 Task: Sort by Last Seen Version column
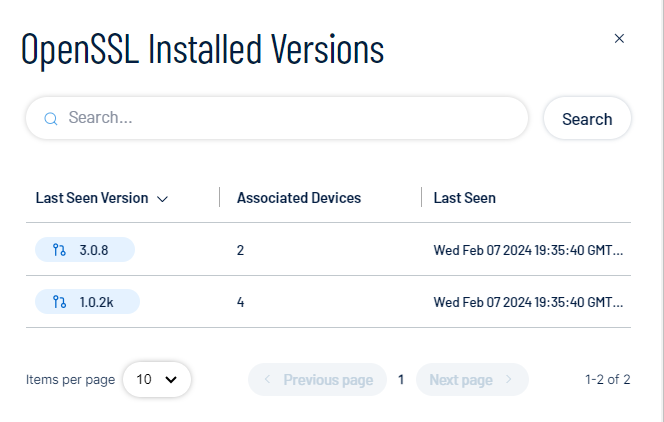coord(92,198)
